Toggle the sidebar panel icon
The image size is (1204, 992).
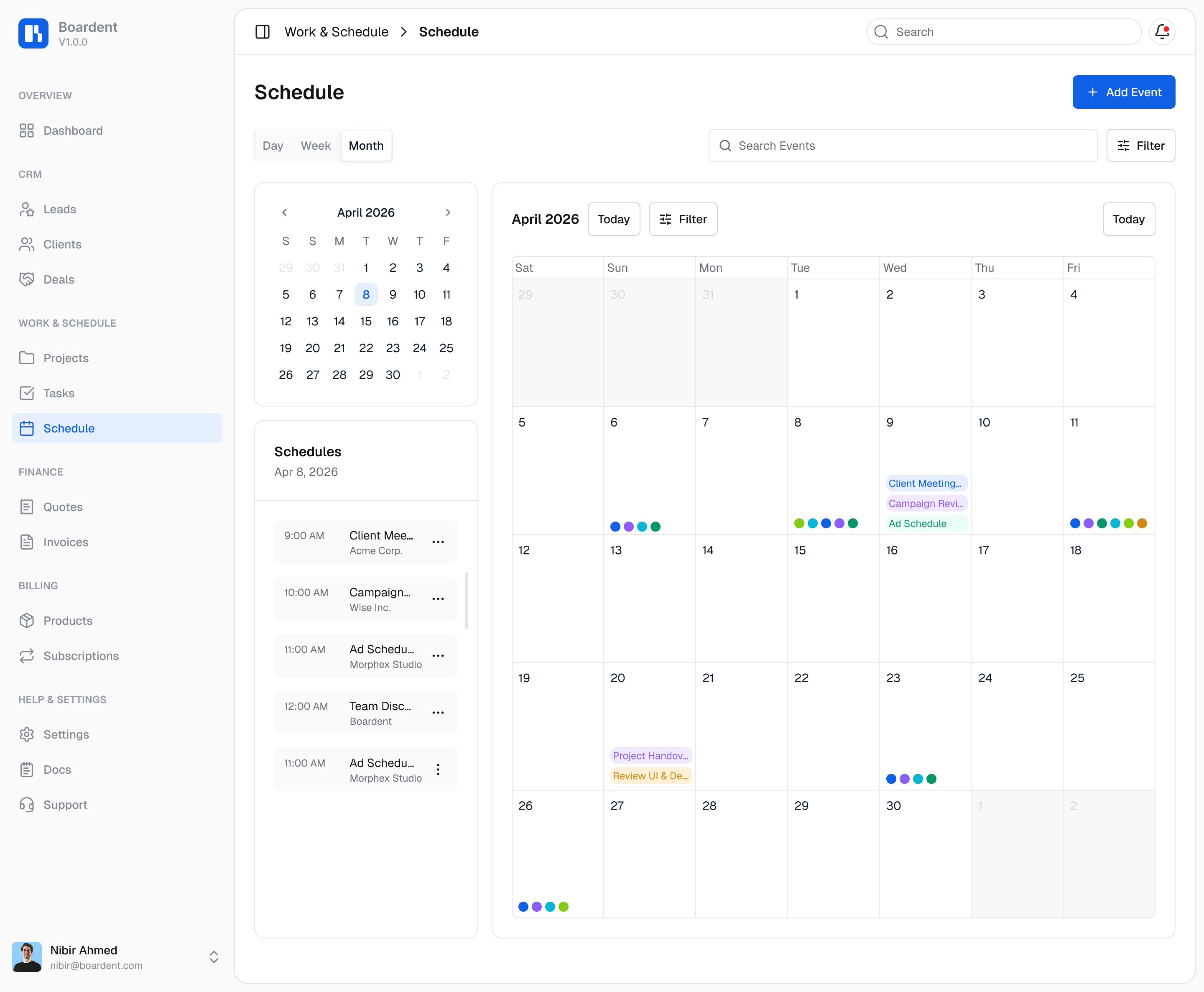pos(262,32)
